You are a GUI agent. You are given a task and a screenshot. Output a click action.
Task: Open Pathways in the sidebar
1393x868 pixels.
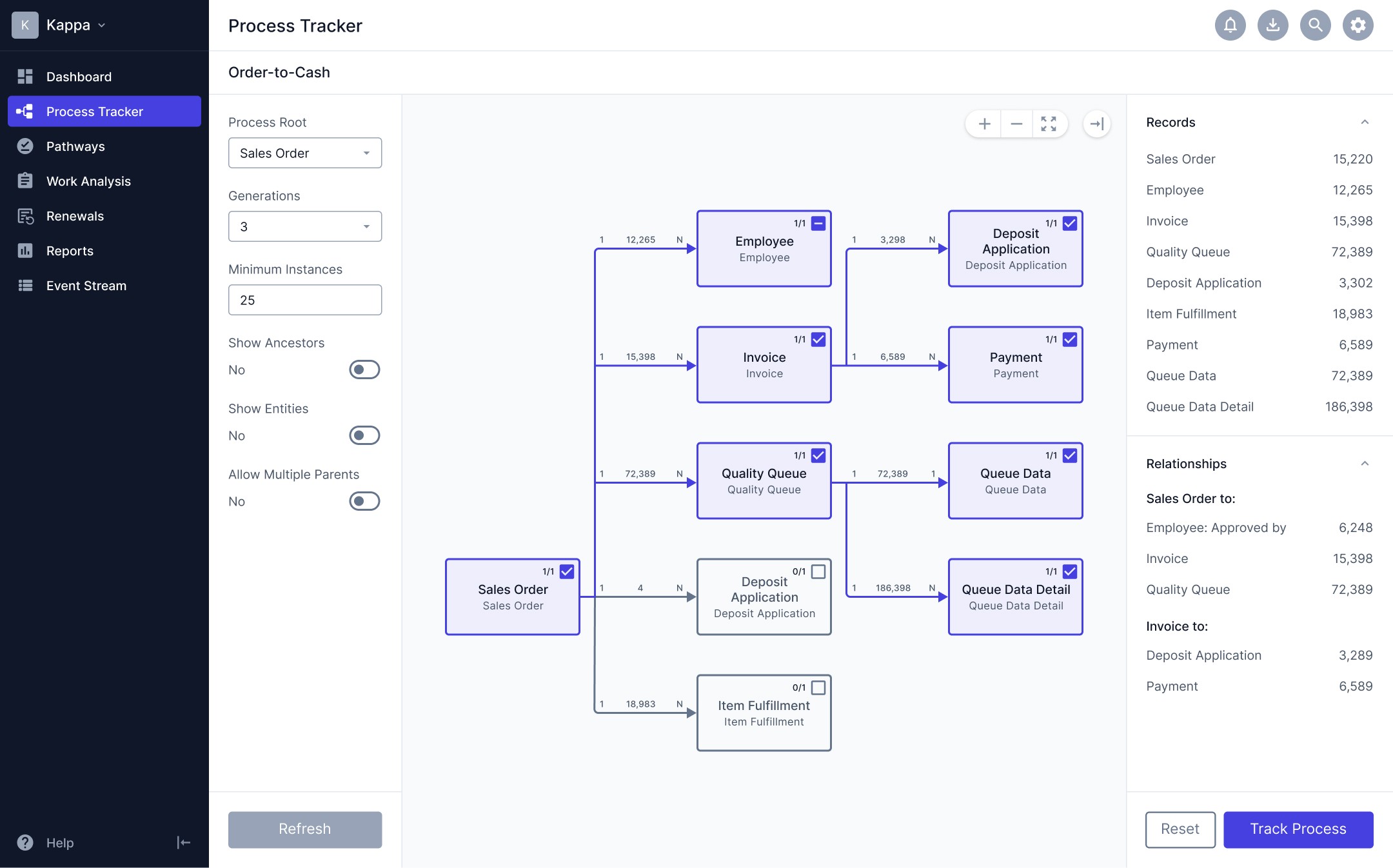[x=75, y=146]
